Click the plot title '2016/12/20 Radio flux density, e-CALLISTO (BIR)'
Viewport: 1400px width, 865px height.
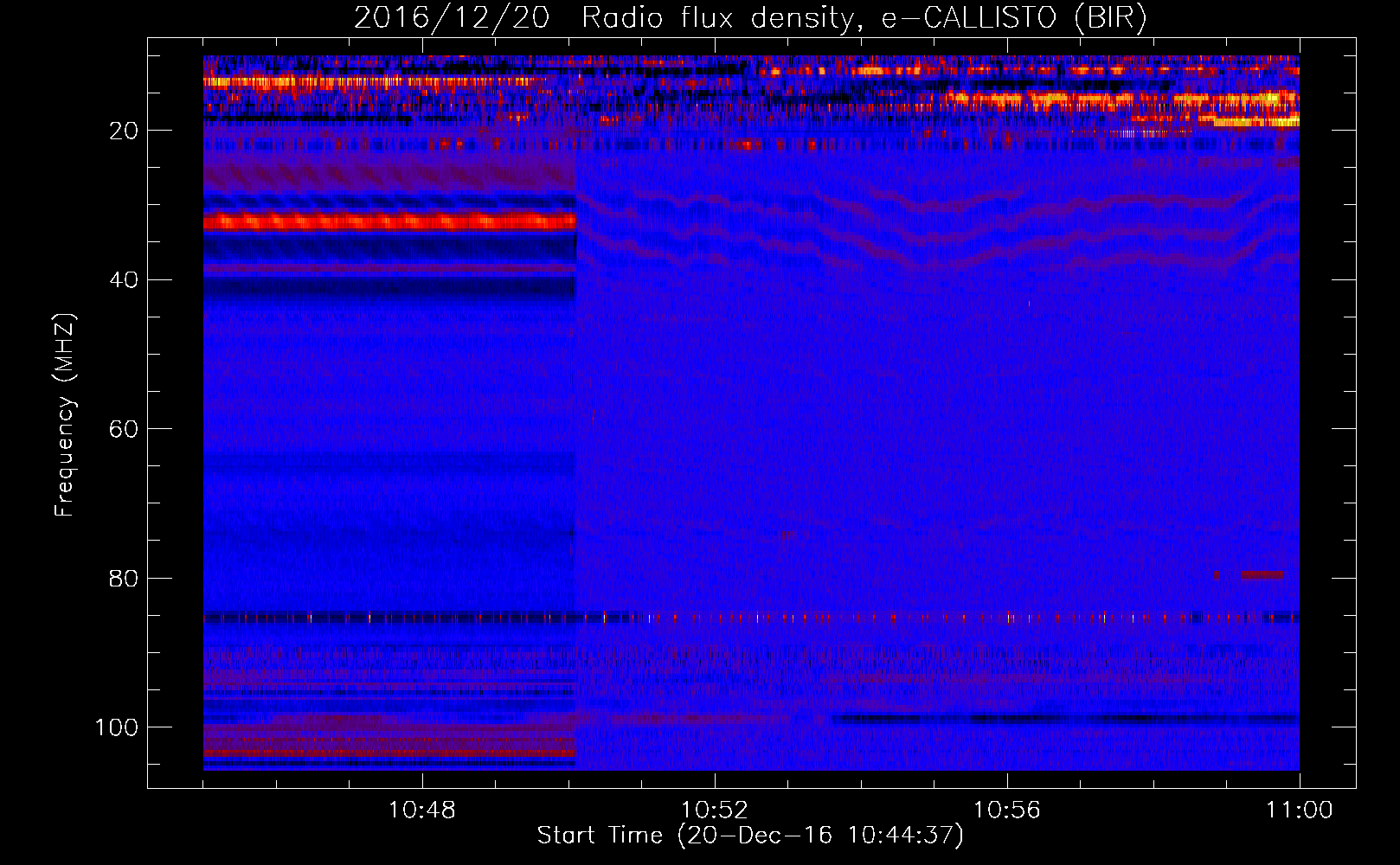[x=749, y=17]
